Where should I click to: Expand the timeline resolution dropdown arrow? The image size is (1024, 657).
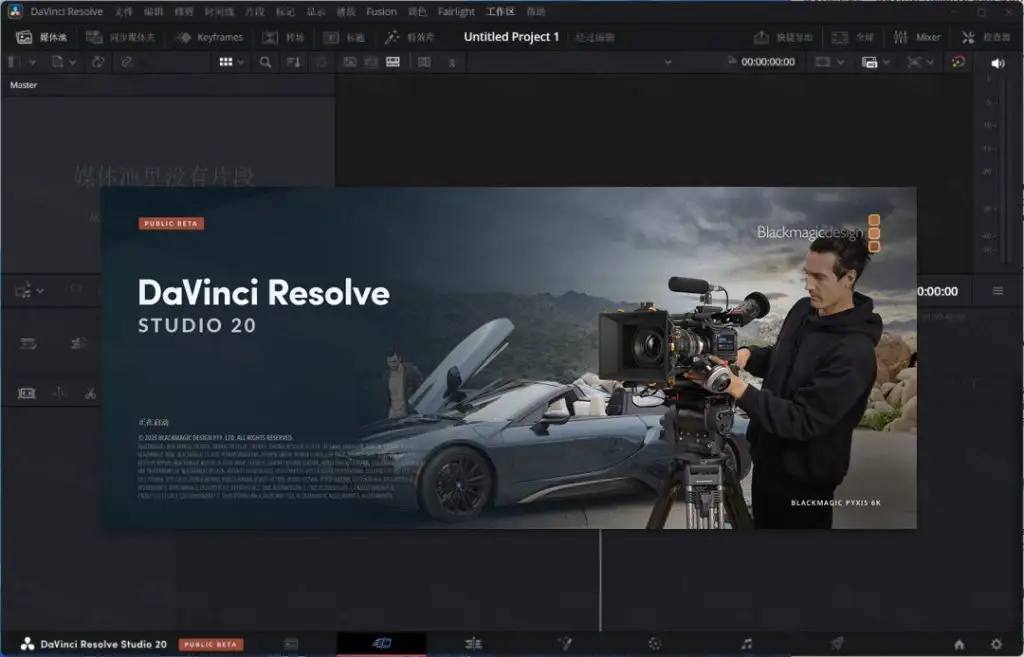(x=886, y=63)
